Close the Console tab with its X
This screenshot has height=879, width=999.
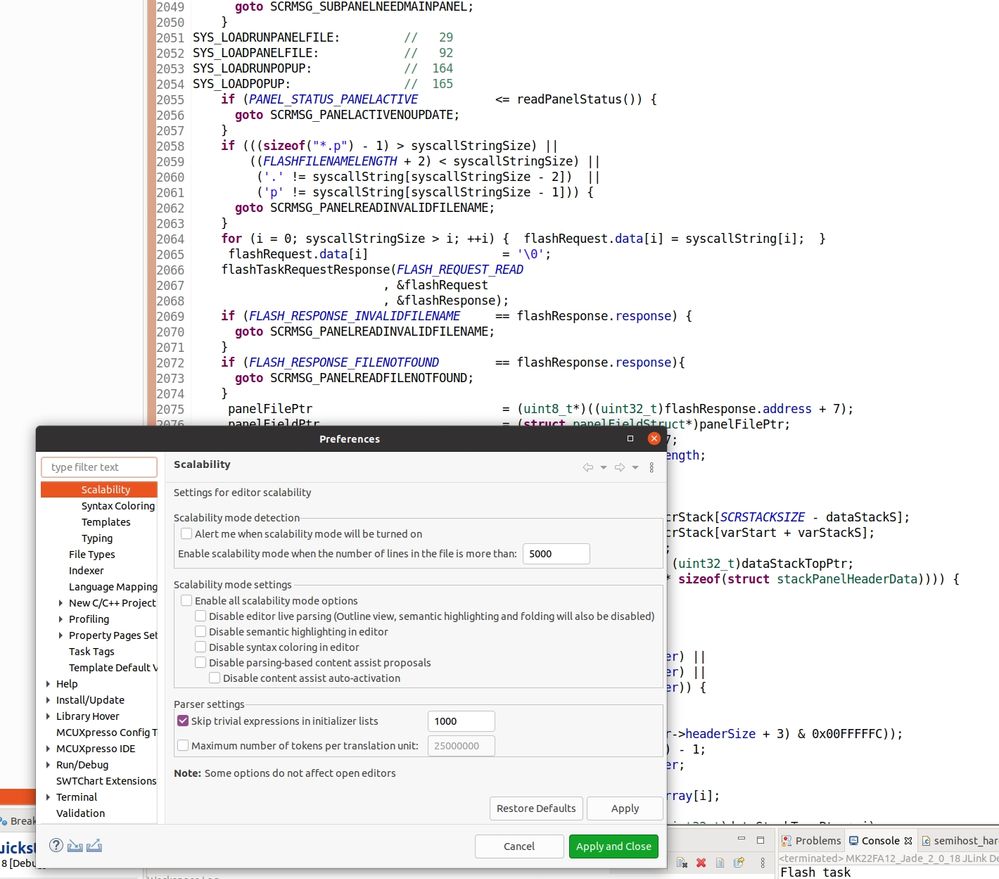click(x=908, y=841)
